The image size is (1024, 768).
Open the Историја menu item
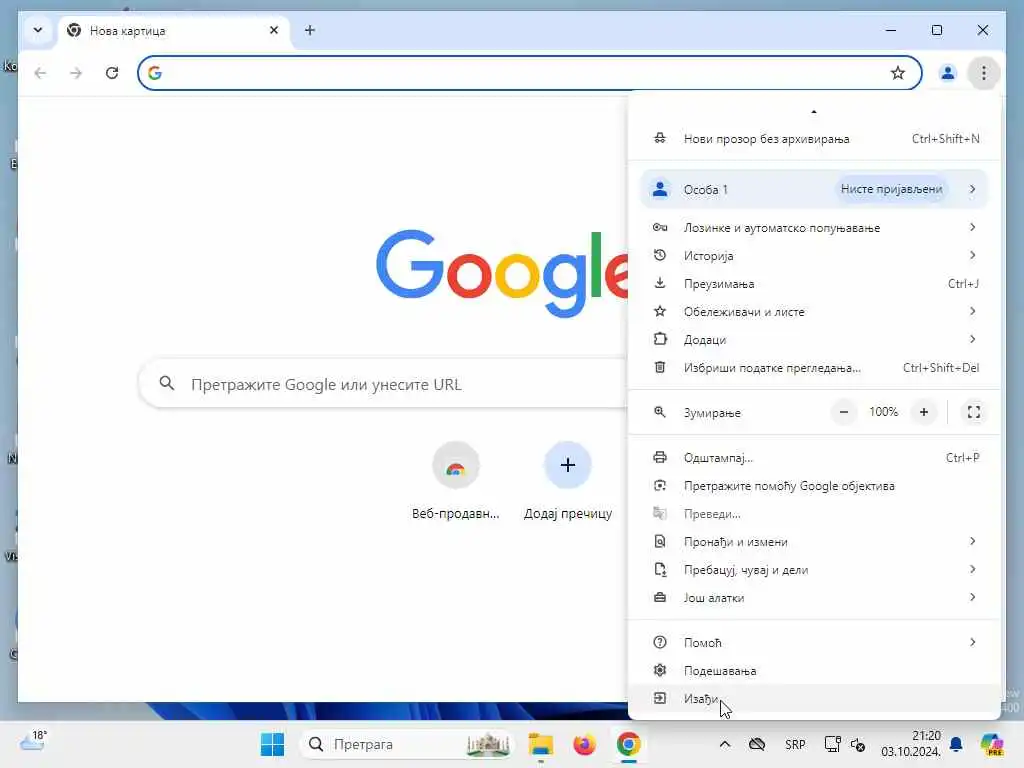[814, 255]
